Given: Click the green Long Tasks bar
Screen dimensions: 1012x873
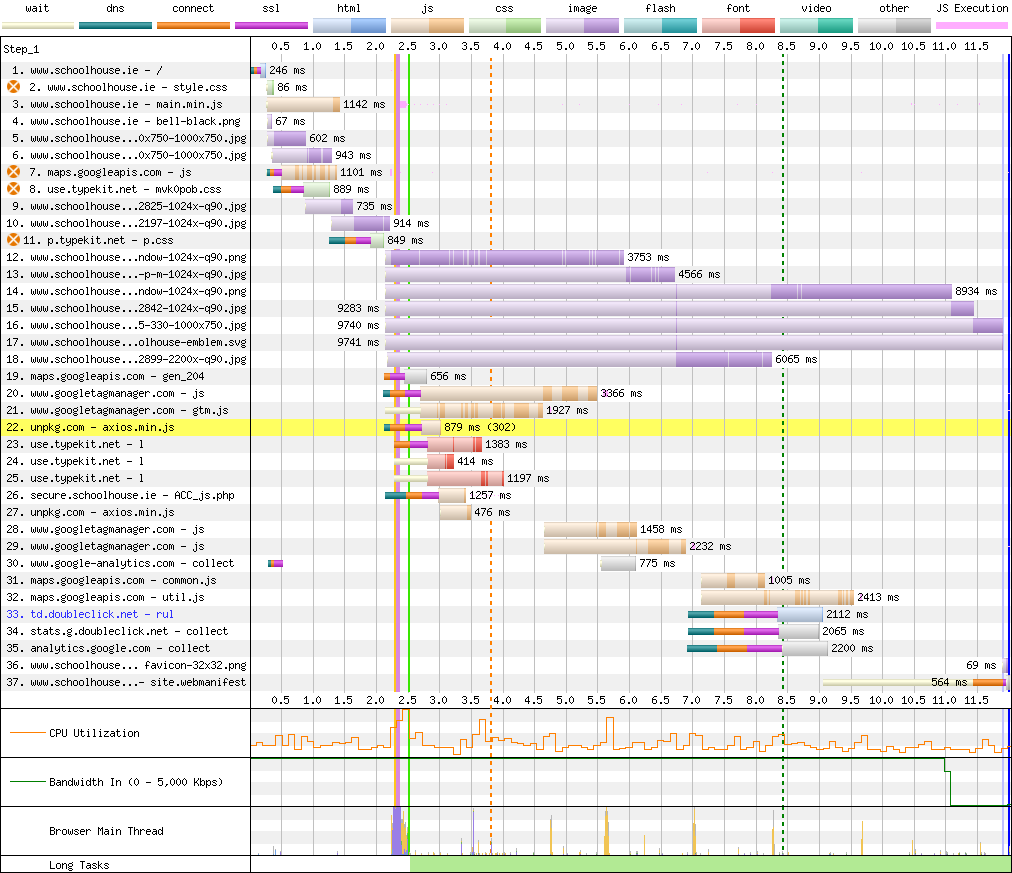Looking at the screenshot, I should (x=710, y=865).
